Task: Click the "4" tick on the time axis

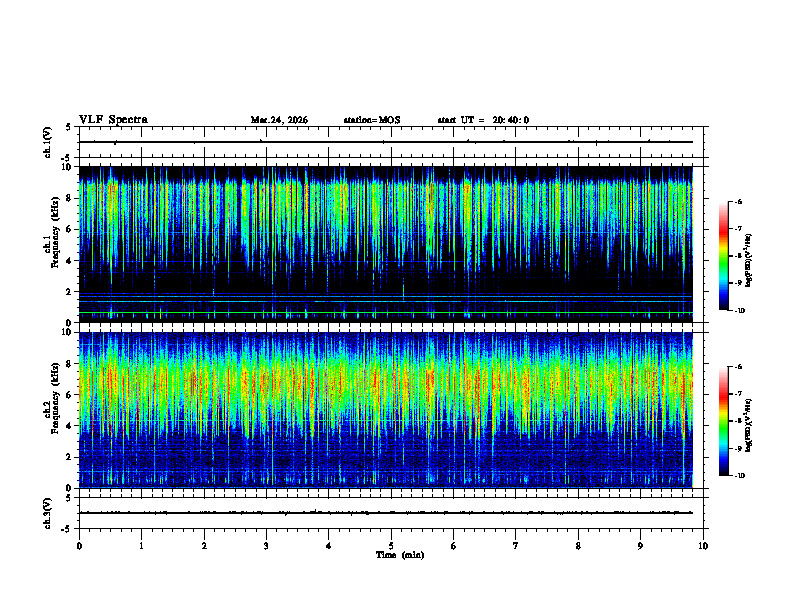Action: [329, 546]
